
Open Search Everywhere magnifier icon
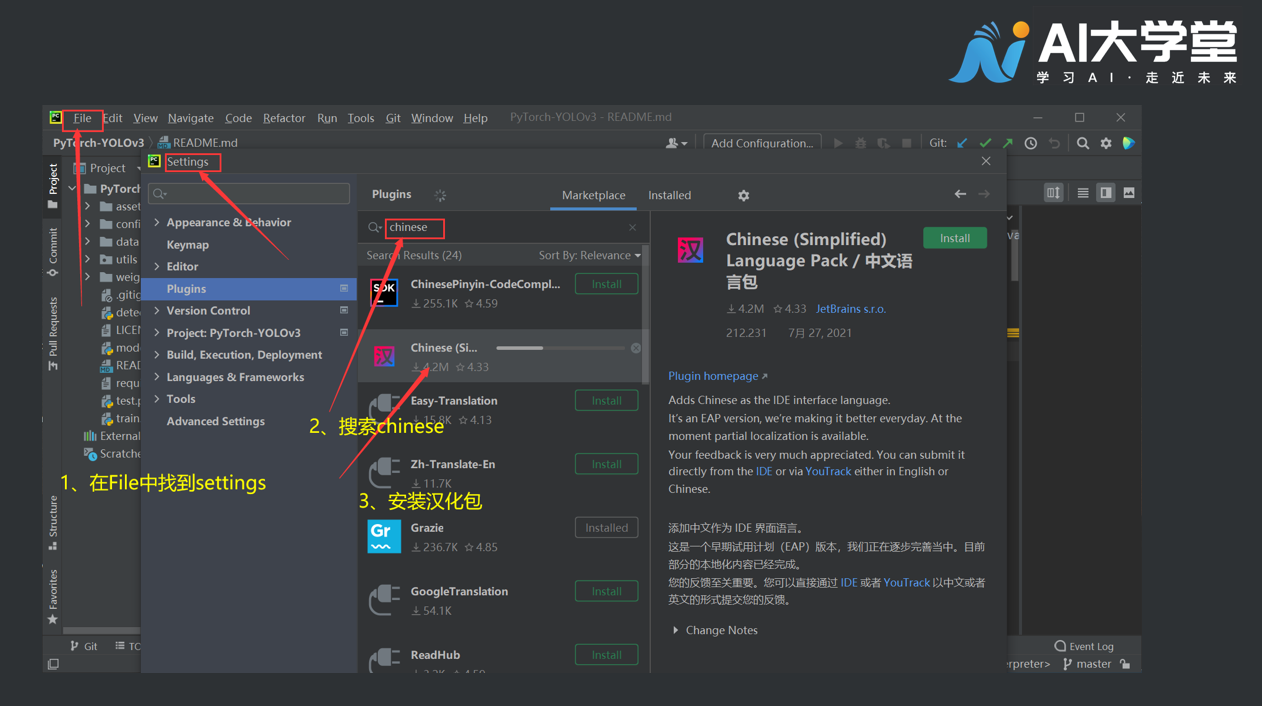[x=1083, y=143]
